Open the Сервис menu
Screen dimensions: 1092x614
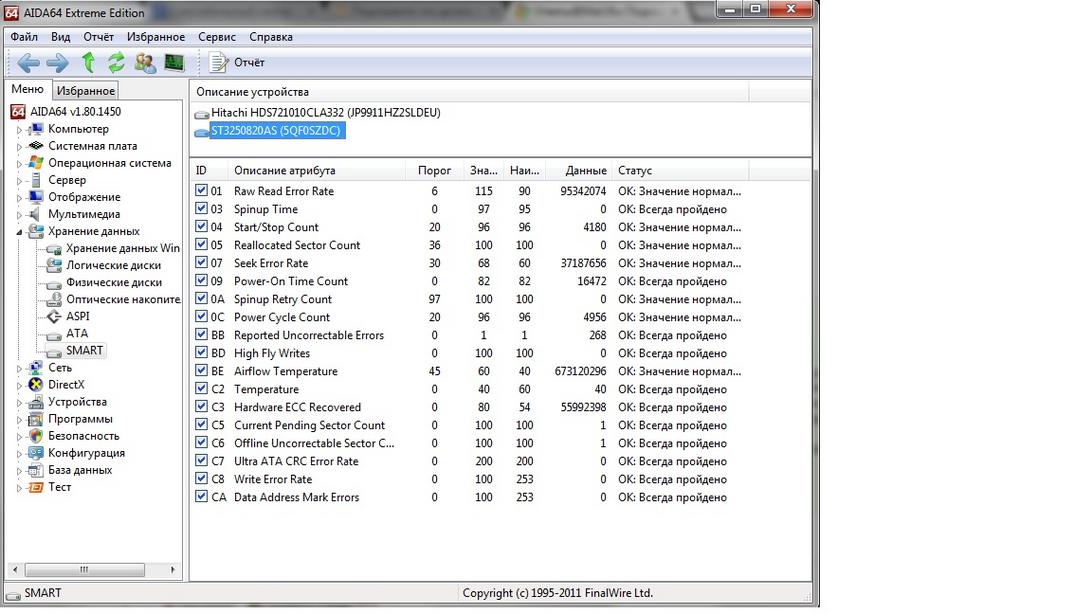(x=217, y=37)
